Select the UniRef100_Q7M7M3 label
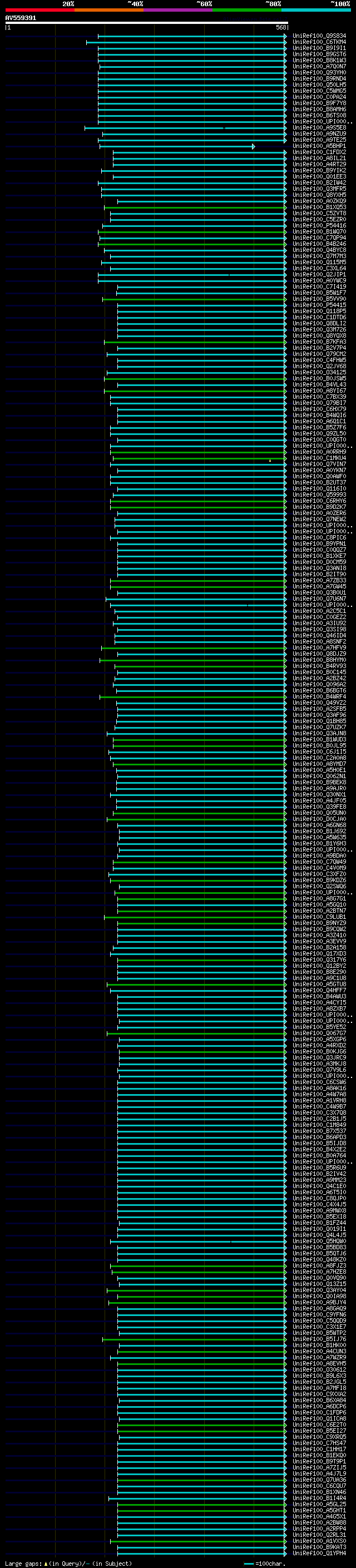Viewport: 356px width, 1568px height. 319,256
